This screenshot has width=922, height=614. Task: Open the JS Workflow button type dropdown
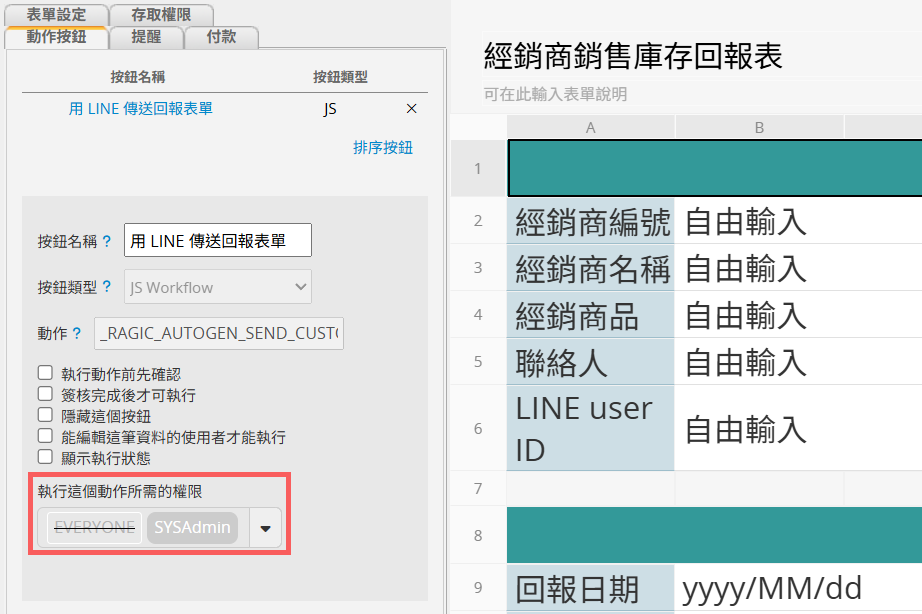[218, 287]
